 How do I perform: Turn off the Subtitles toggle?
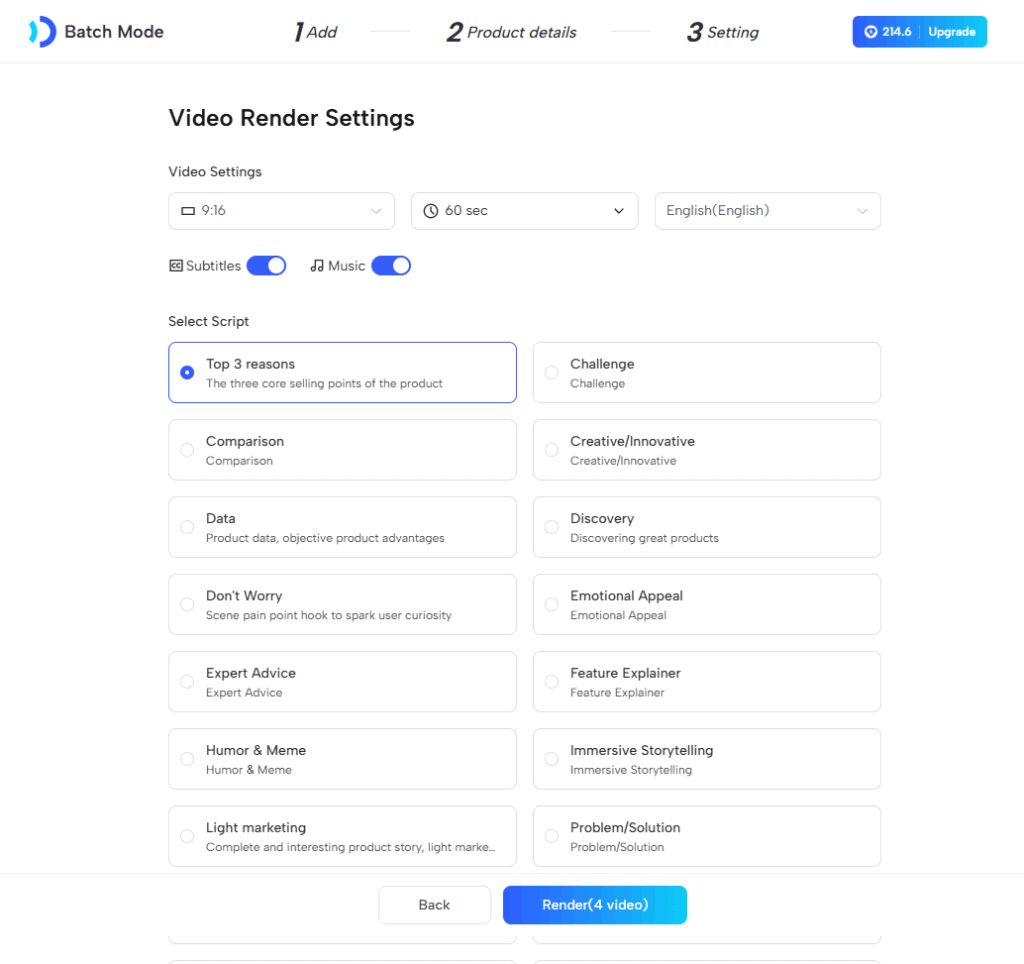coord(266,266)
